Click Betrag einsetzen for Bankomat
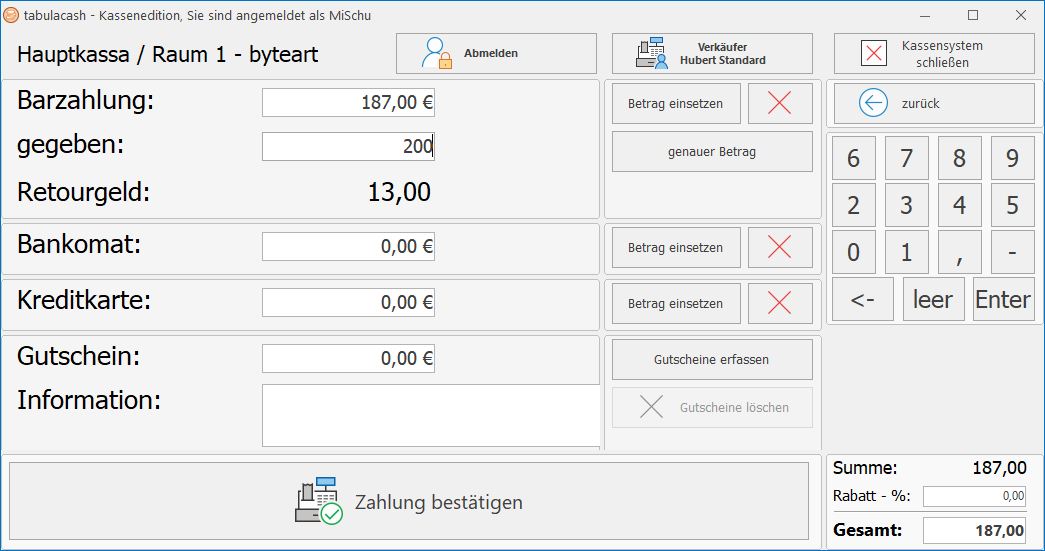The height and width of the screenshot is (551, 1045). point(676,247)
